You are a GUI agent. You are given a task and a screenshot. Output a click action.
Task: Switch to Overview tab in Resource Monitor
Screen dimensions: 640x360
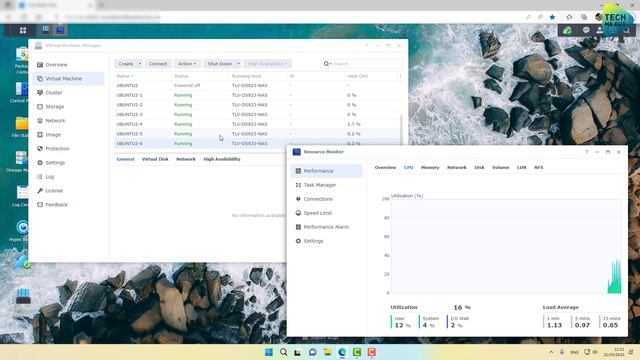[385, 167]
